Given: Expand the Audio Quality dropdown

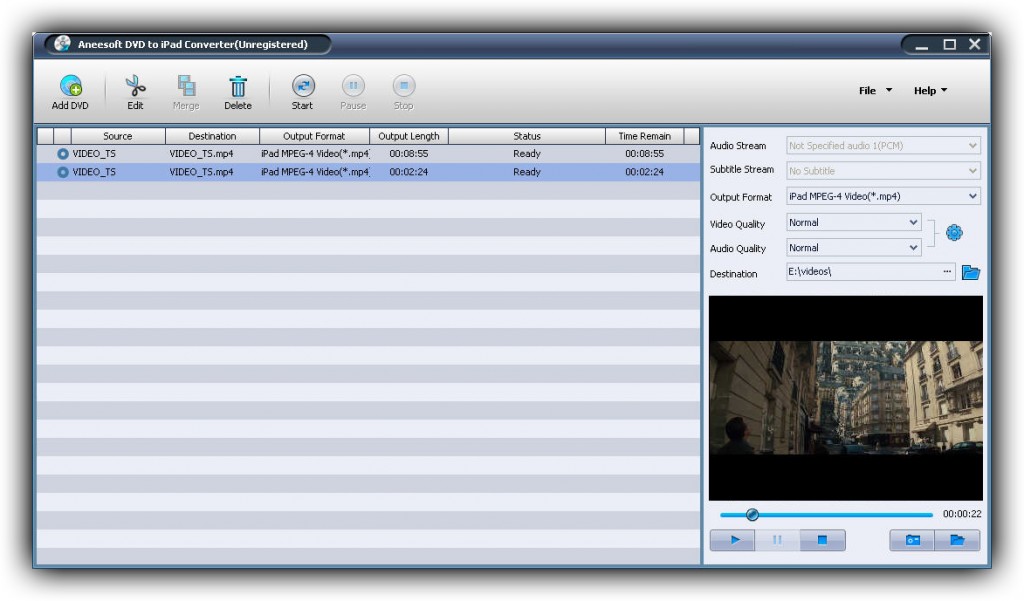Looking at the screenshot, I should click(x=854, y=248).
